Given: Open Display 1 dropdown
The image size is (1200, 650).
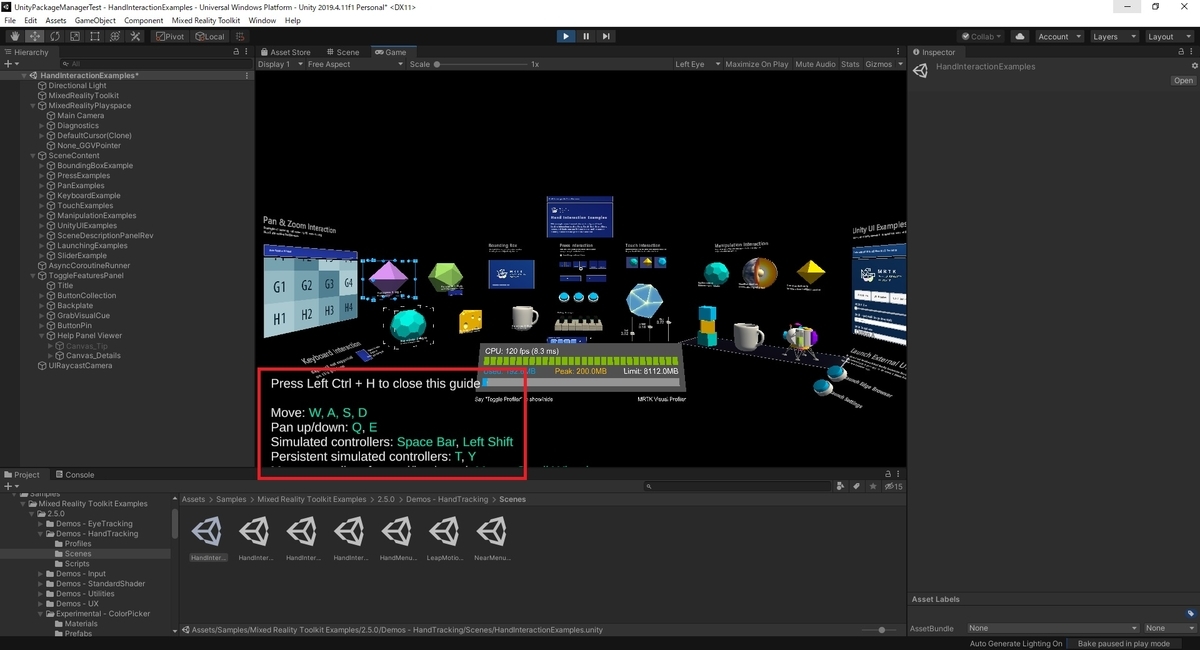Looking at the screenshot, I should [x=279, y=64].
